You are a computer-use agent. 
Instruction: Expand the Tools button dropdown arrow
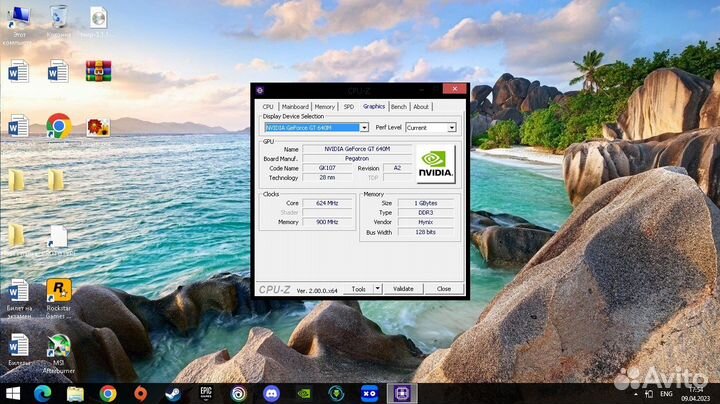click(x=377, y=288)
